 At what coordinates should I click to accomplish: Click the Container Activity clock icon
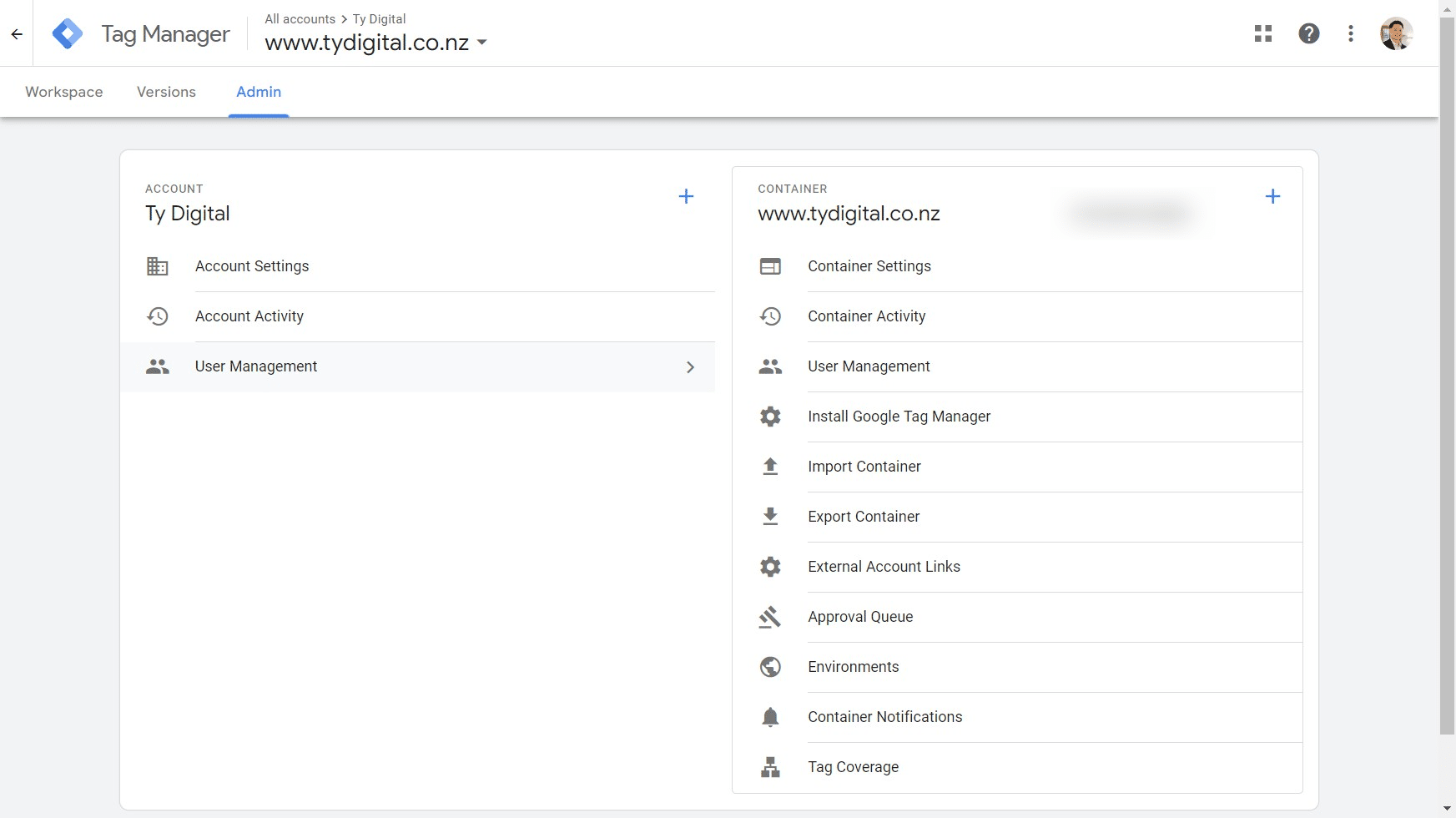[770, 316]
